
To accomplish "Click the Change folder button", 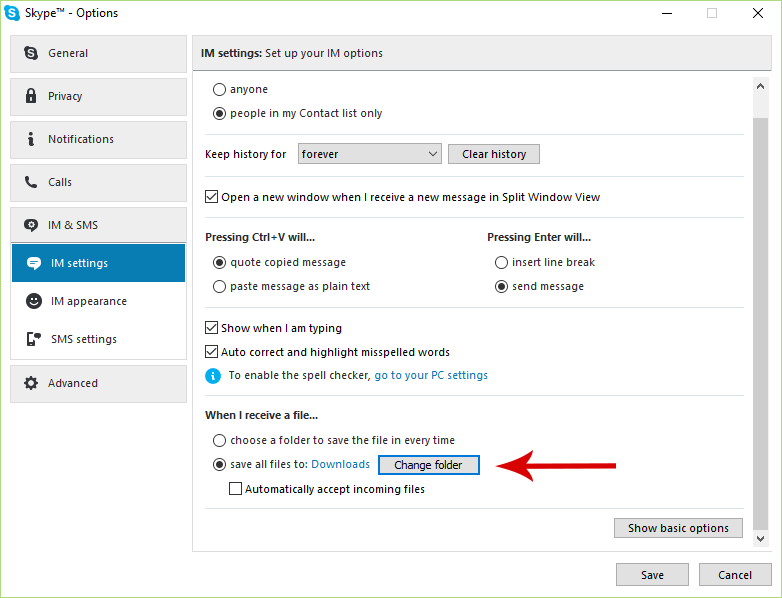I will pos(428,465).
